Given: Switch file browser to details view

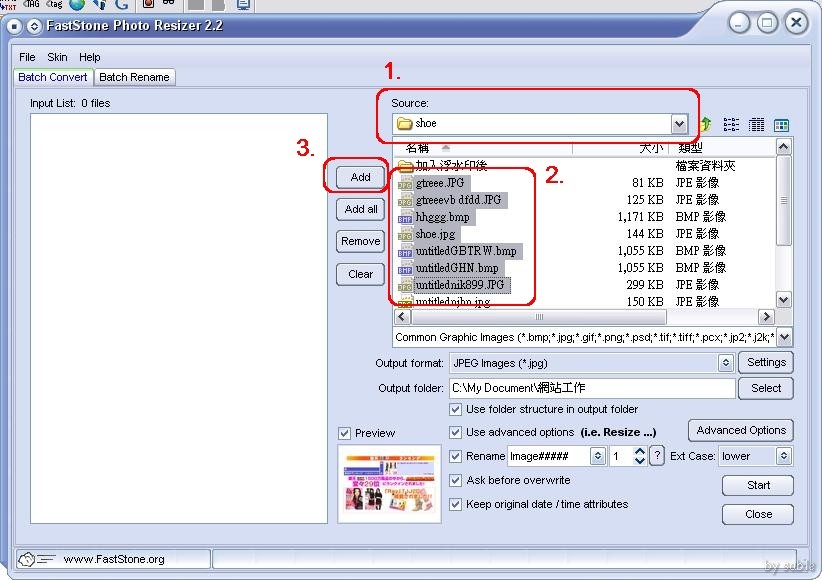Looking at the screenshot, I should pyautogui.click(x=756, y=125).
